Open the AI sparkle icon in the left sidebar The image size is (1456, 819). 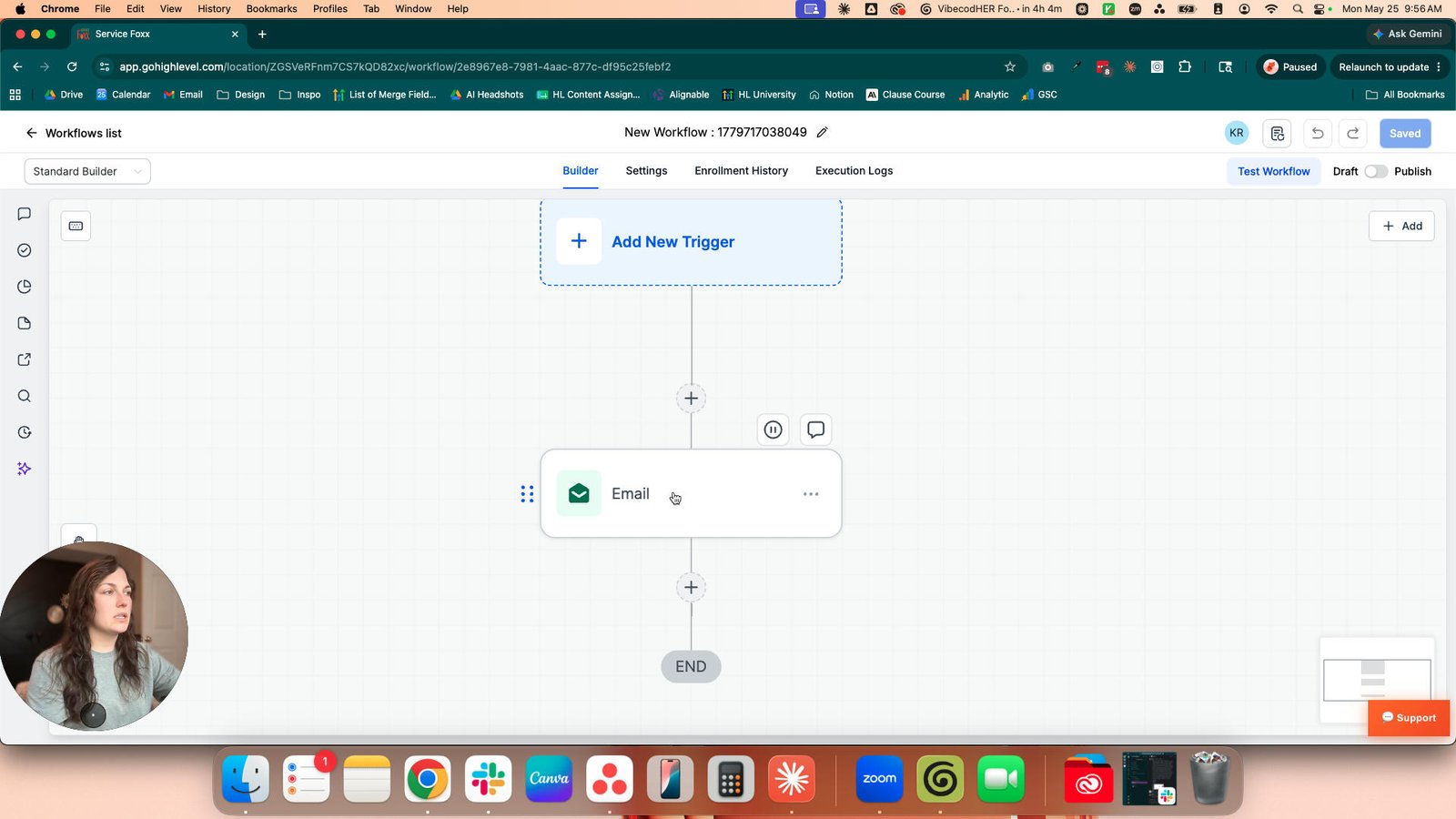point(25,469)
